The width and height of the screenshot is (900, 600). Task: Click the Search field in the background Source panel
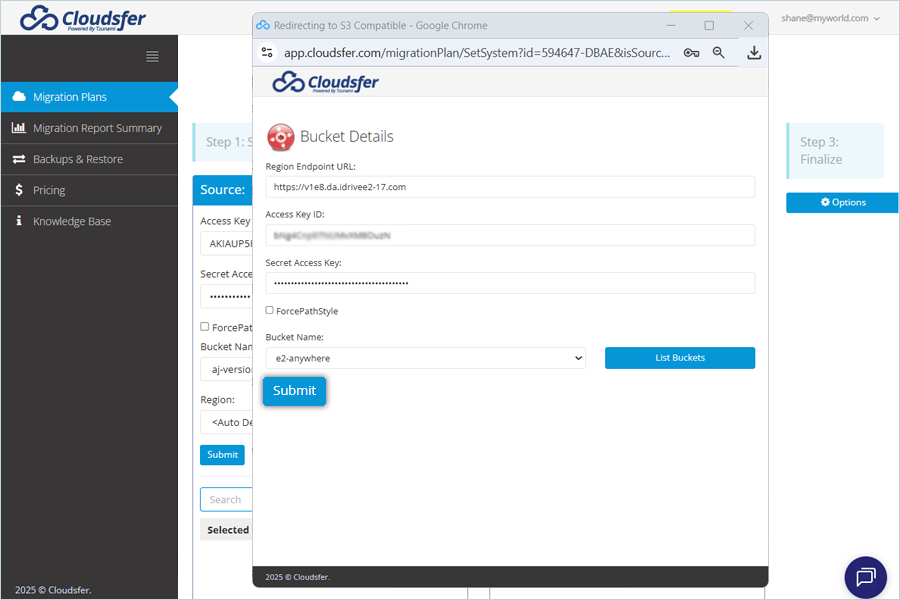click(x=226, y=500)
